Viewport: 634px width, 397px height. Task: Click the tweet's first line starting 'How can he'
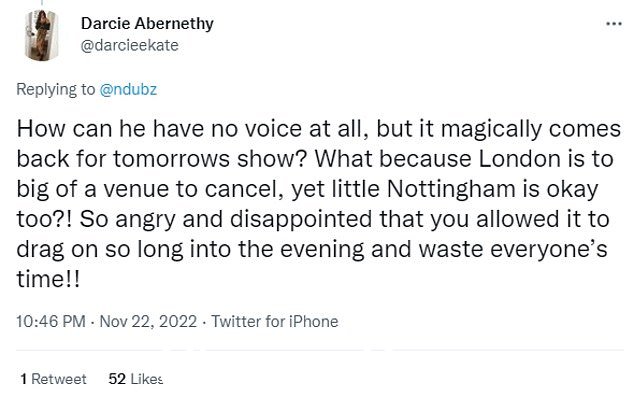pos(319,129)
